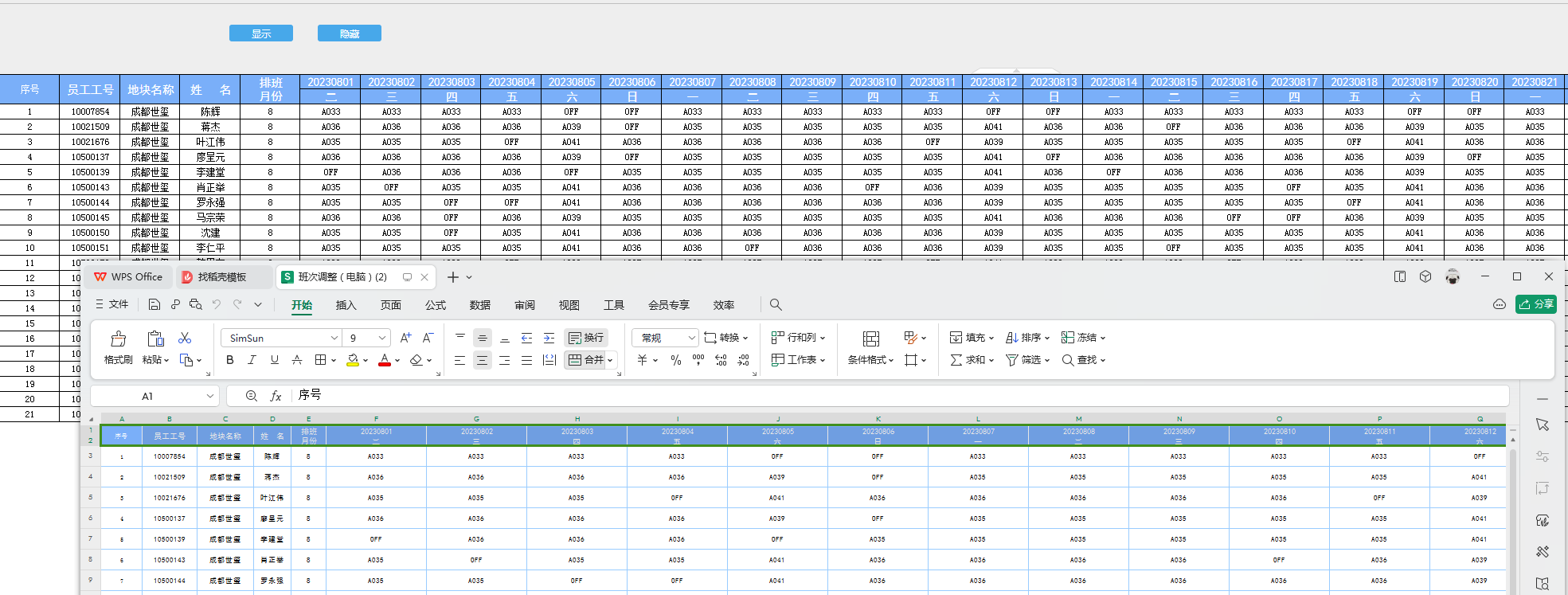Click the Redo arrow icon
The width and height of the screenshot is (1568, 595).
click(237, 304)
